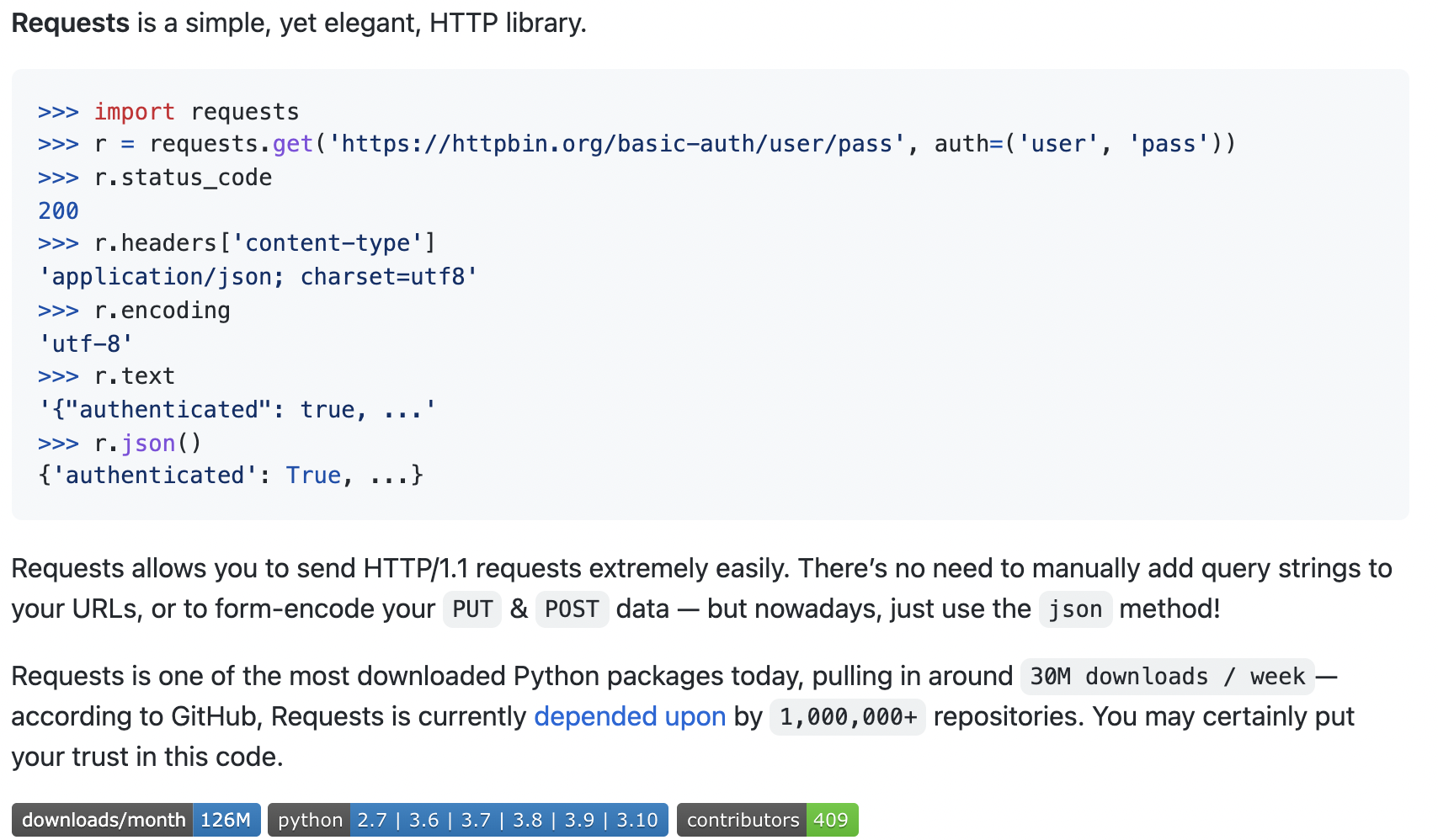This screenshot has width=1438, height=840.
Task: Click the '30M downloads / week' code text
Action: (x=1167, y=677)
